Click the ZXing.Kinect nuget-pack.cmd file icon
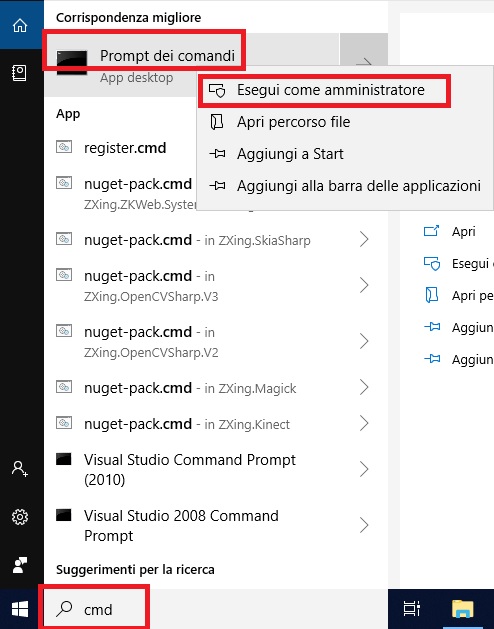This screenshot has height=629, width=494. point(64,423)
